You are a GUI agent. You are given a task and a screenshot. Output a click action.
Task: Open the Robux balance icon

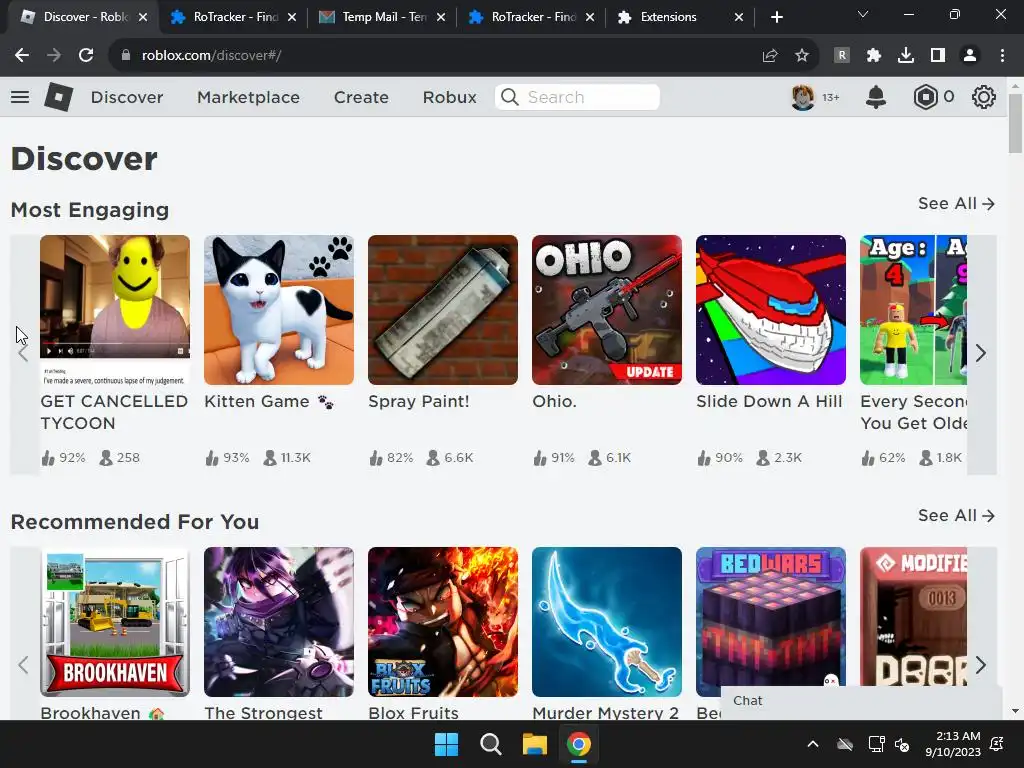(x=925, y=97)
